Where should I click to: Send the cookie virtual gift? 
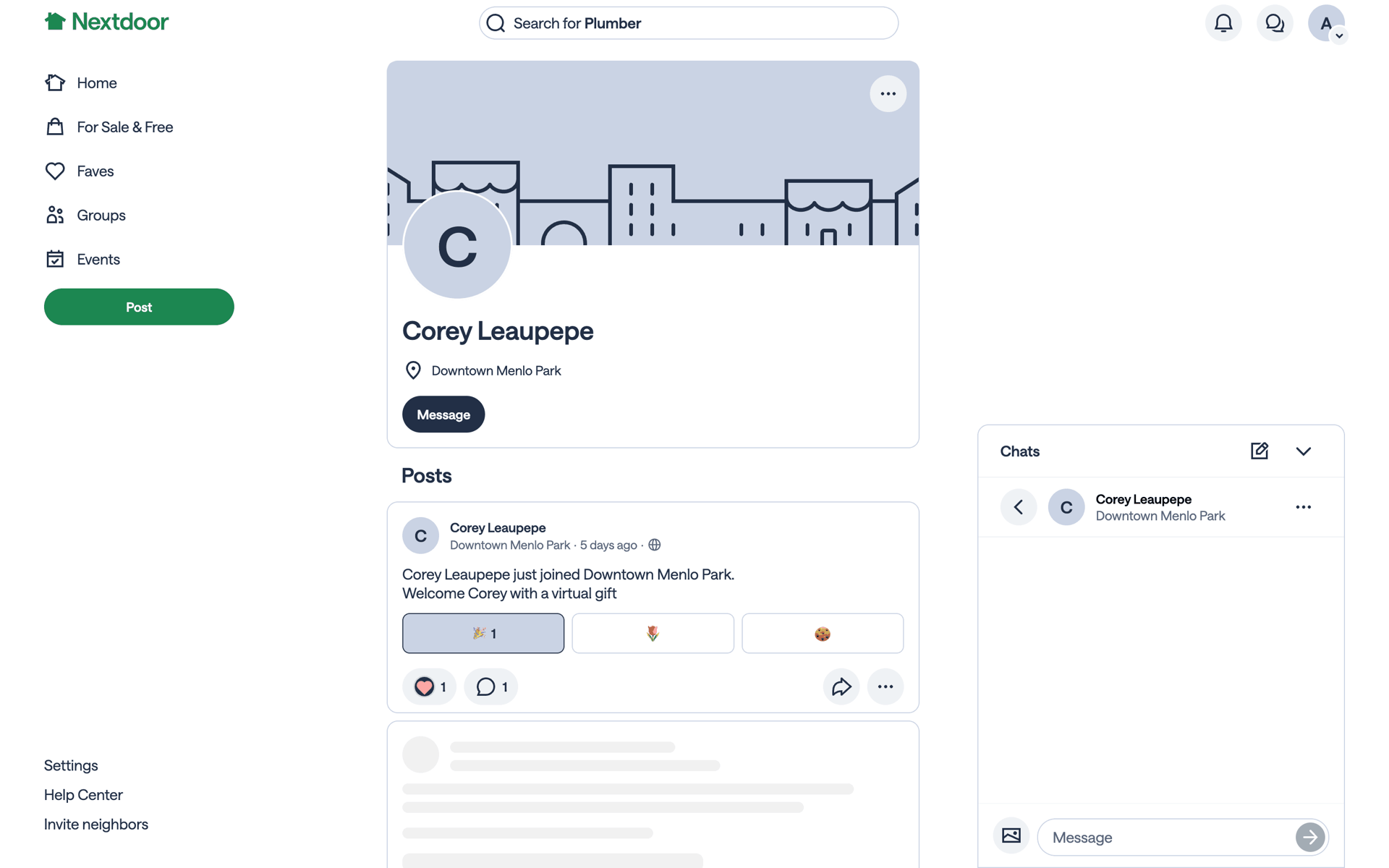[x=823, y=634]
